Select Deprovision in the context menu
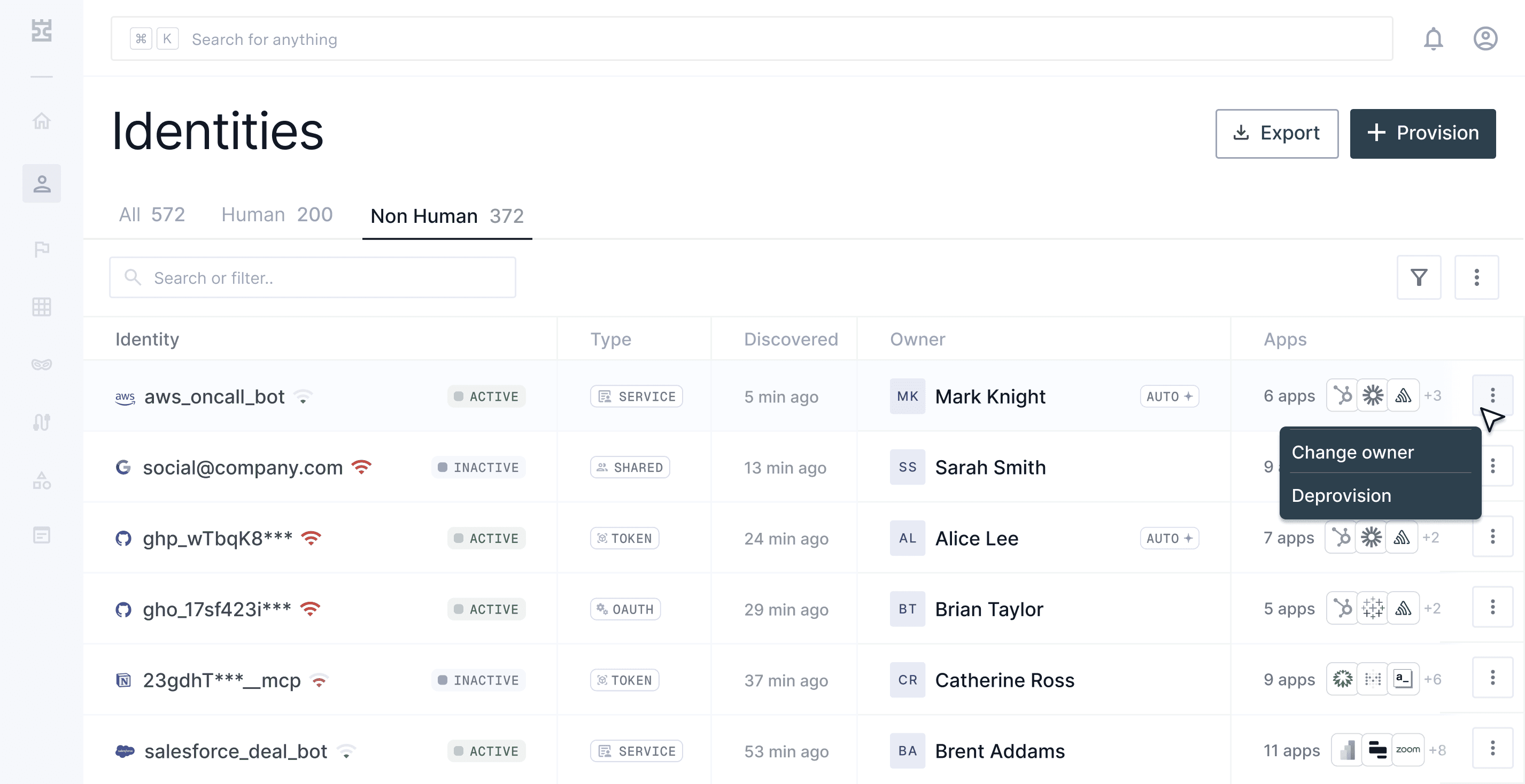1525x784 pixels. click(x=1341, y=496)
